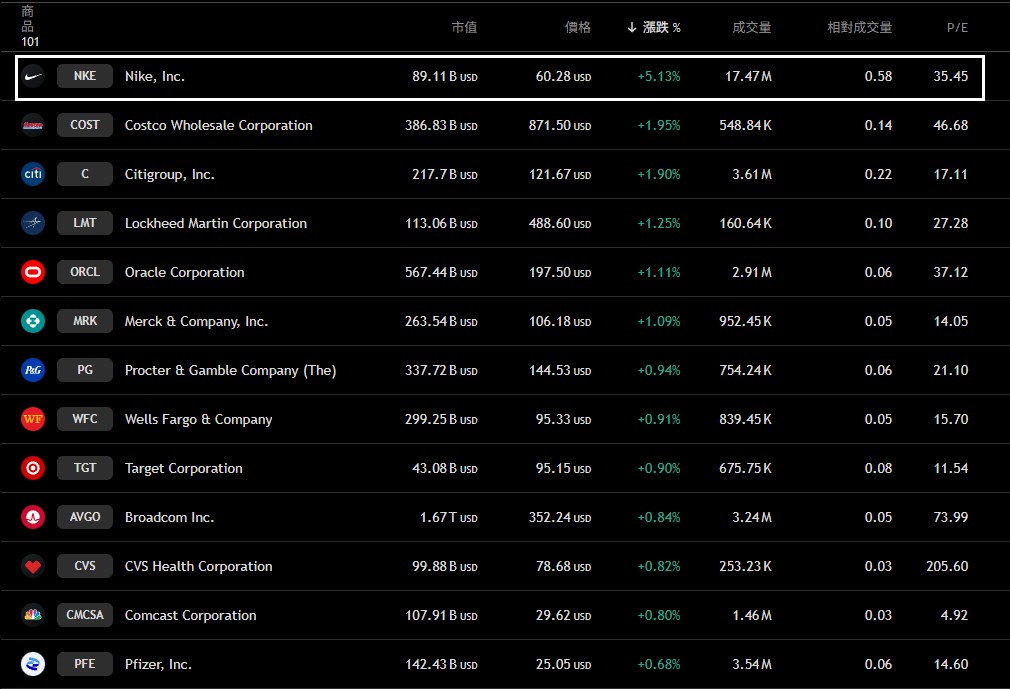Click the Procter & Gamble logo icon
This screenshot has width=1010, height=689.
pos(33,370)
